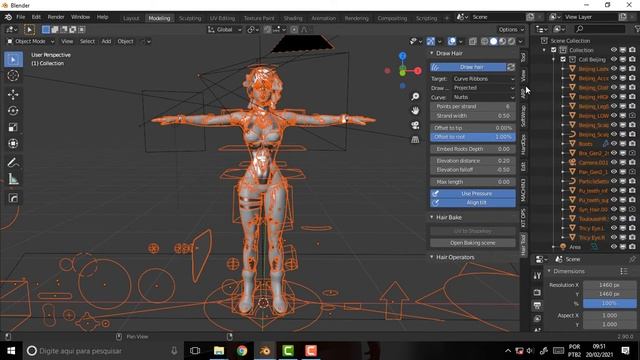The height and width of the screenshot is (360, 640).
Task: Click the proportional editing icon in the header
Action: (294, 29)
